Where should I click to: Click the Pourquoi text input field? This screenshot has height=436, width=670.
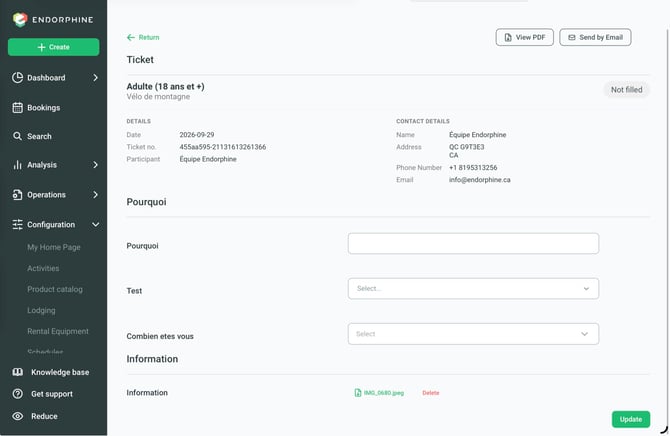point(473,243)
